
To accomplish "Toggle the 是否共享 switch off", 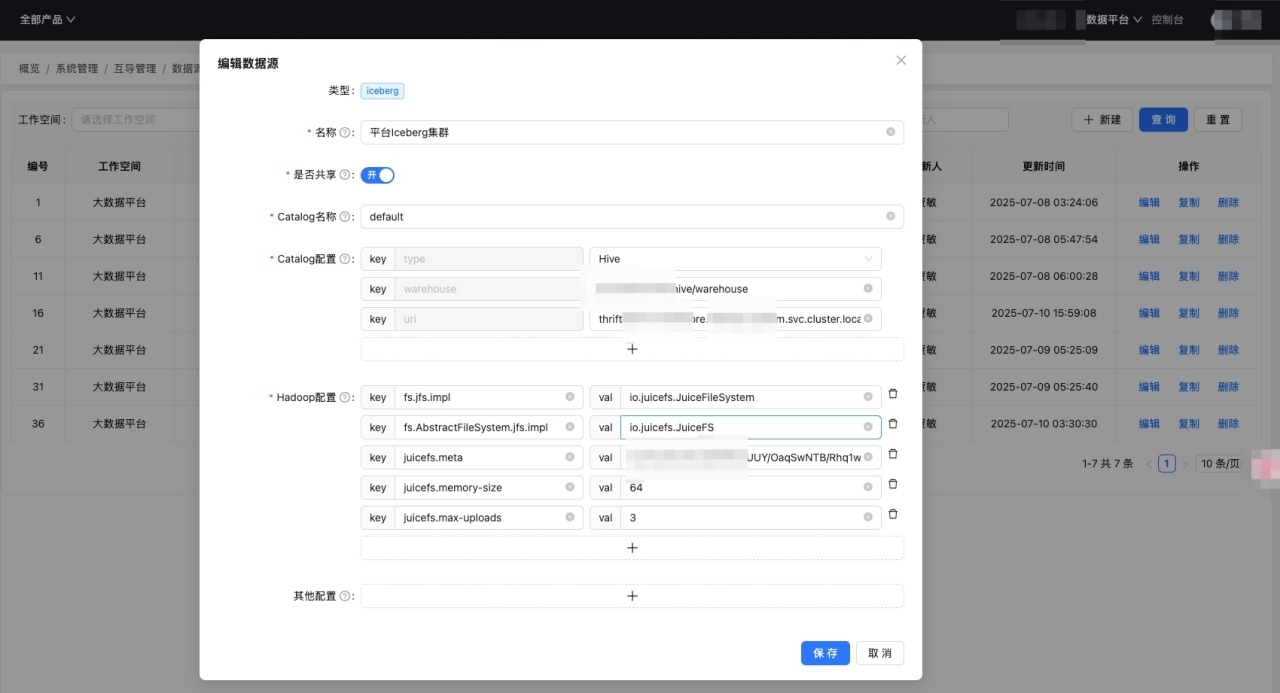I will point(378,175).
